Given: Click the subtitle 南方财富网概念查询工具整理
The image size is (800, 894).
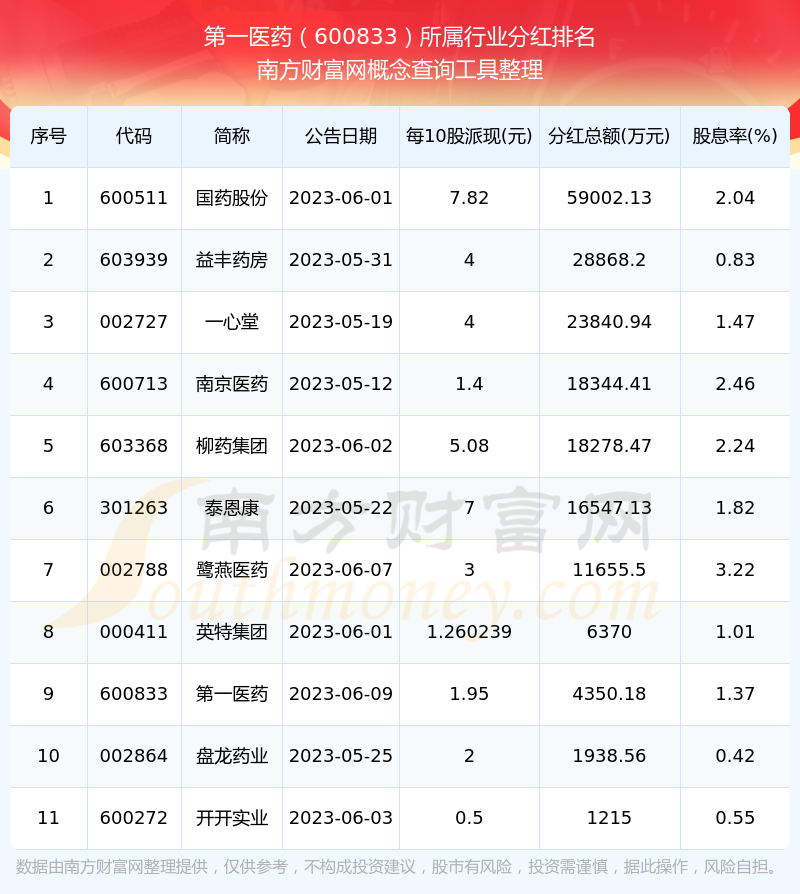Looking at the screenshot, I should [x=400, y=70].
